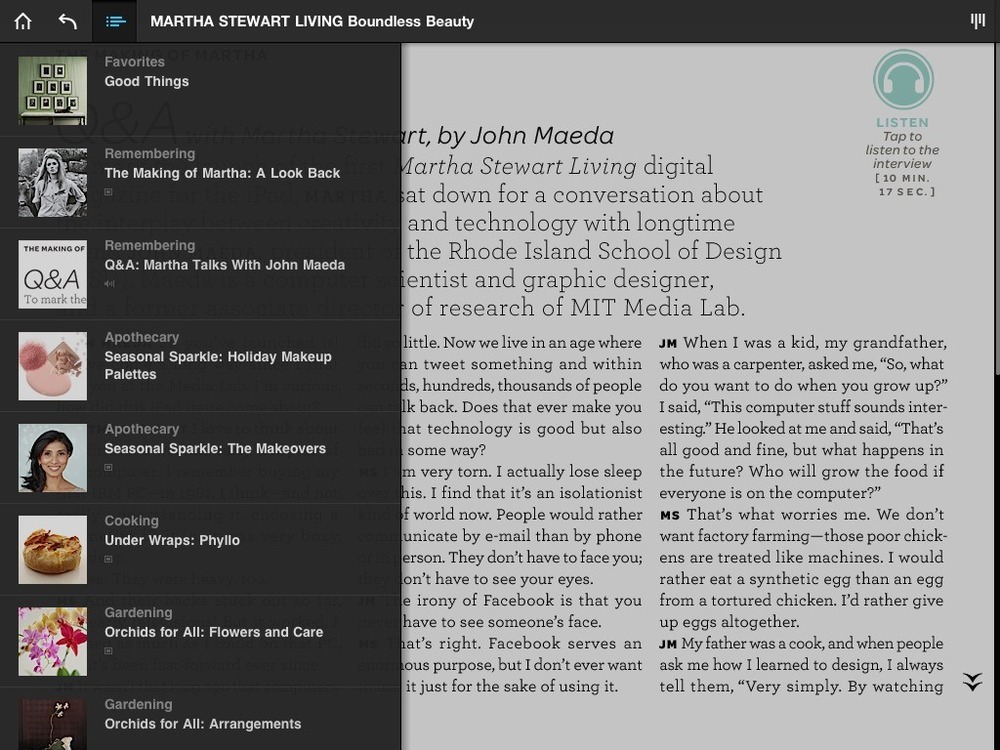Click the Makeovers woman portrait thumbnail
This screenshot has height=750, width=1000.
click(53, 458)
